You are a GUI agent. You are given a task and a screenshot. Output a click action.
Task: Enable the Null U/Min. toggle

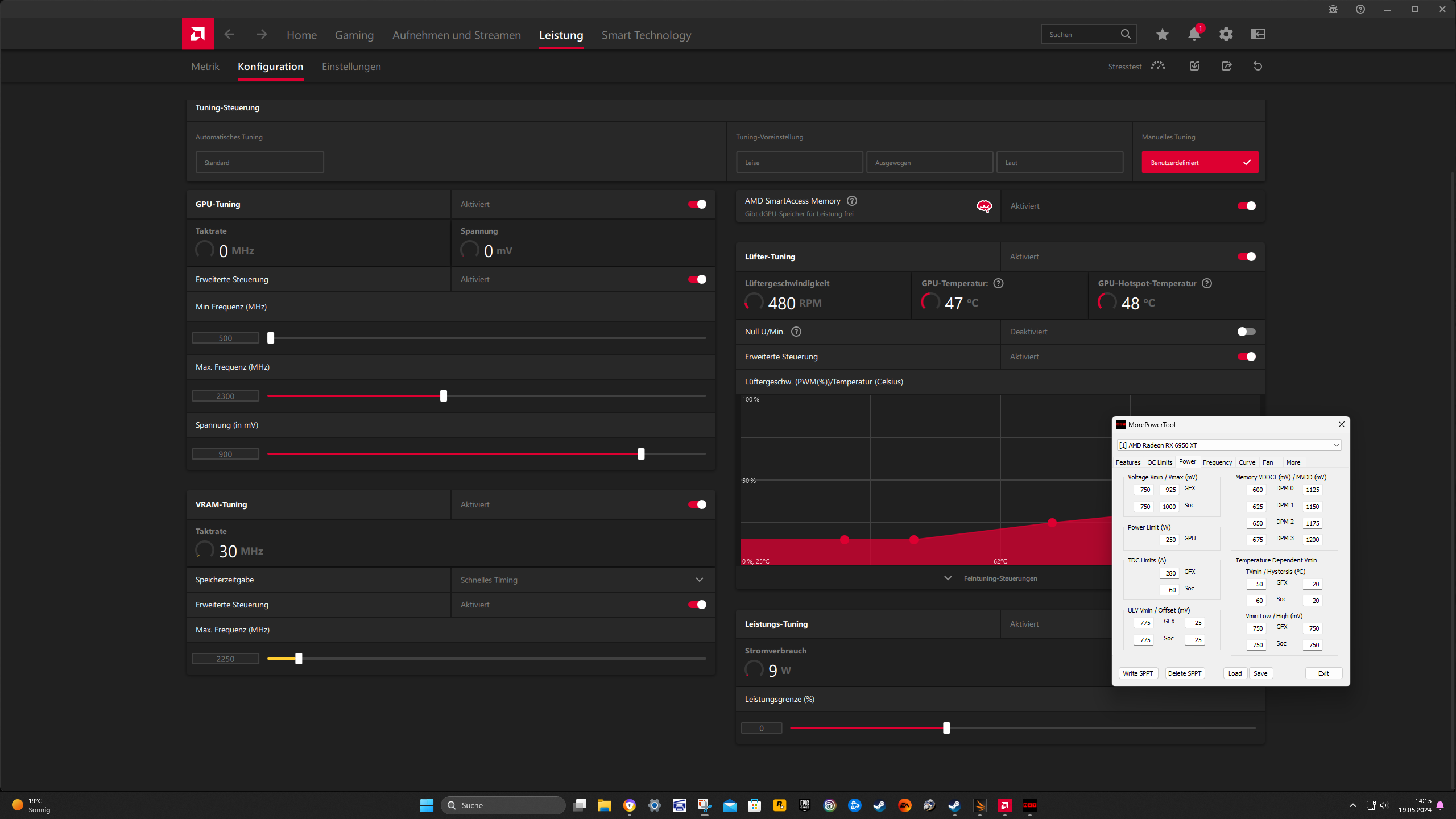[x=1246, y=332]
